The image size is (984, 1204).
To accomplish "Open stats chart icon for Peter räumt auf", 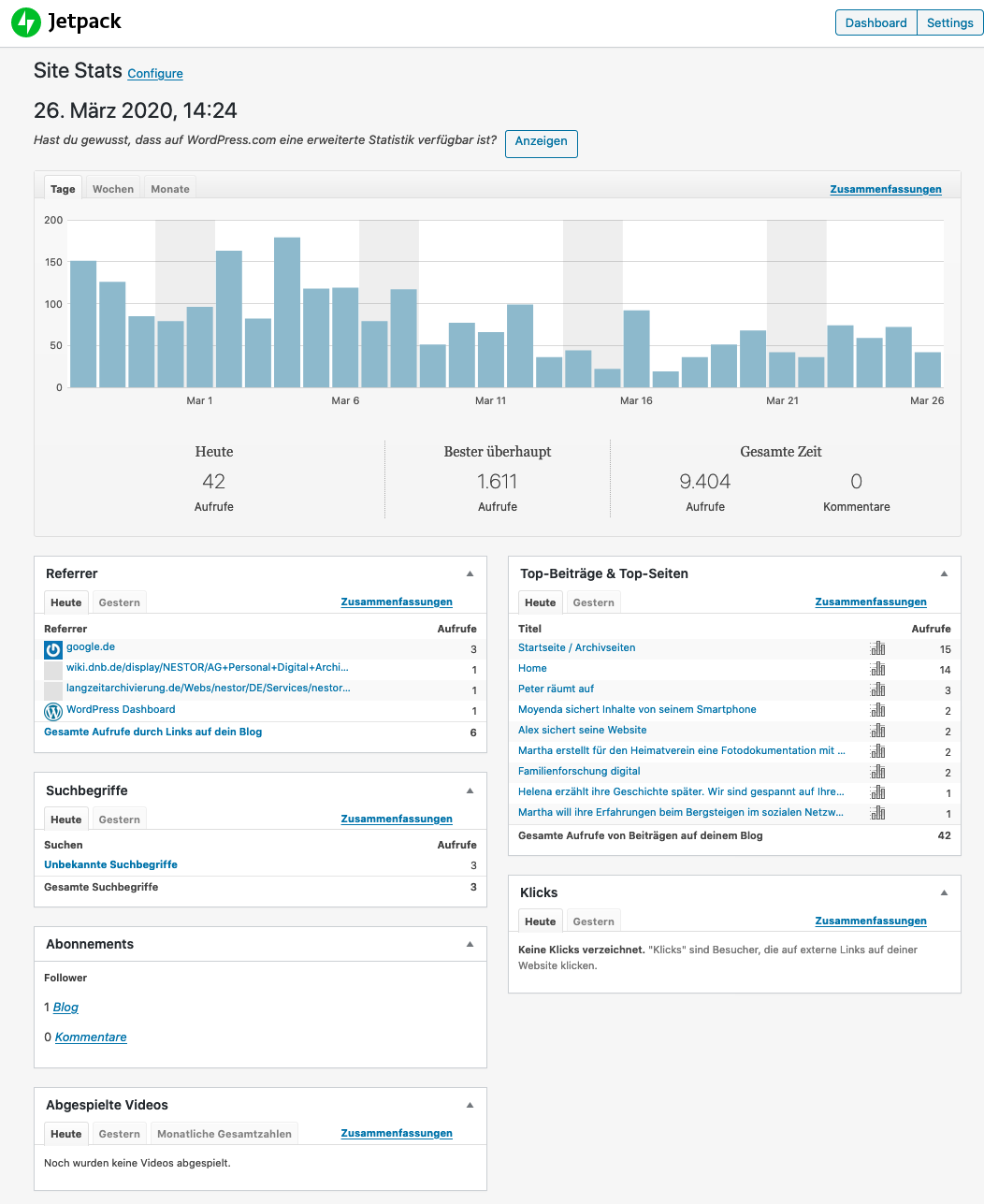I will tap(877, 689).
